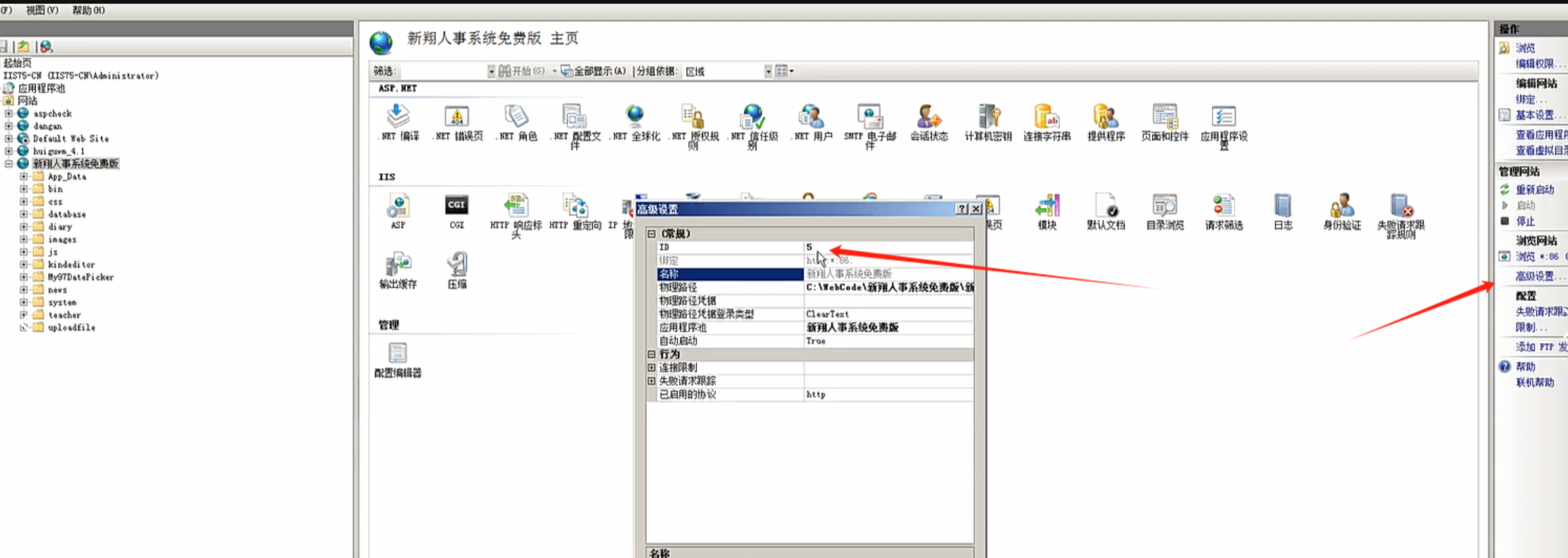
Task: Collapse the 新翔人事系统免费版 site node
Action: point(8,163)
